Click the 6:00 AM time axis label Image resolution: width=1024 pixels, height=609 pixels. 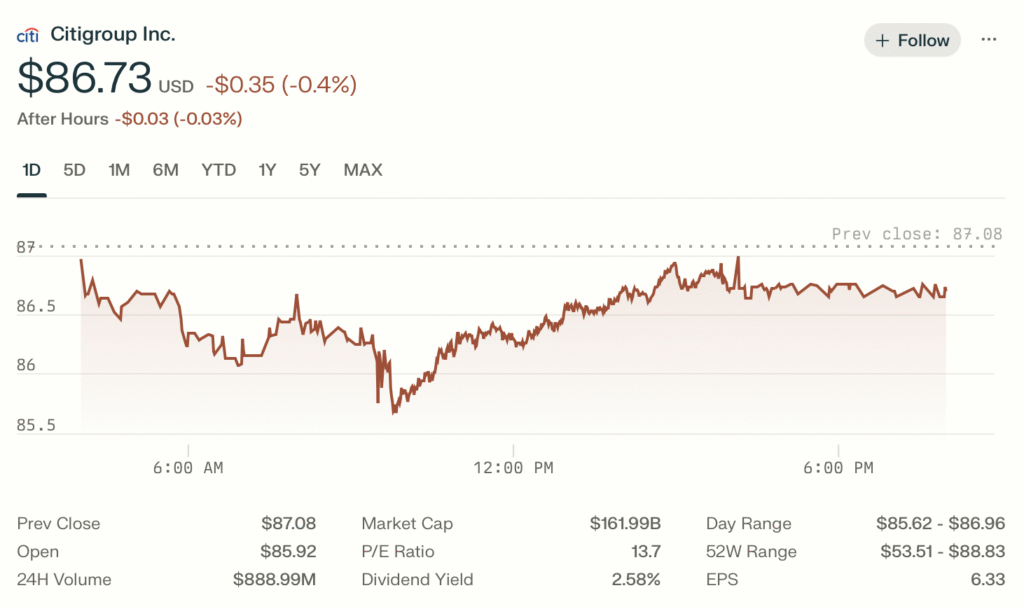pyautogui.click(x=189, y=468)
